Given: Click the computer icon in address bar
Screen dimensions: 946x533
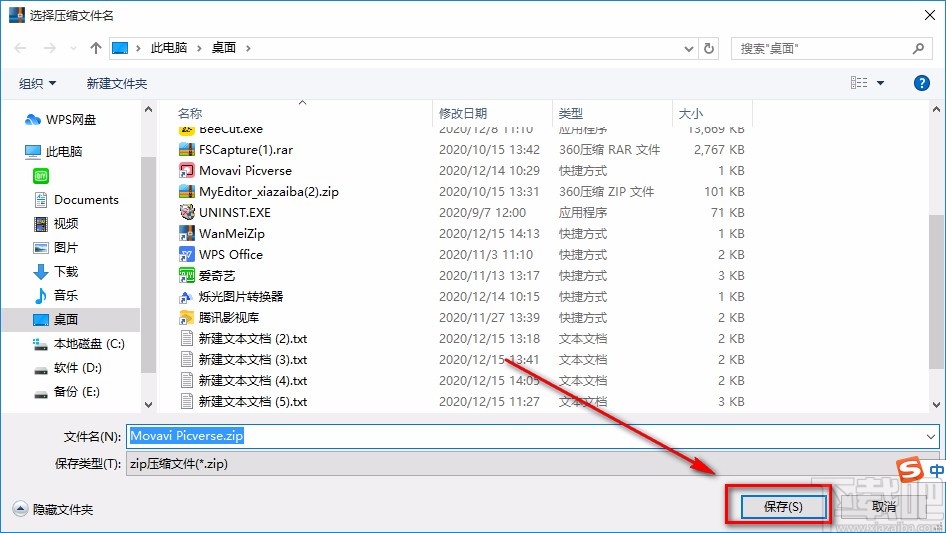Looking at the screenshot, I should point(120,48).
